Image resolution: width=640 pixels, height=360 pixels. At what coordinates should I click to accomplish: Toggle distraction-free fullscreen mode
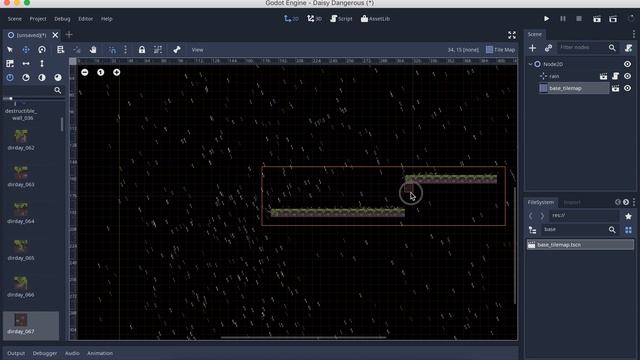pyautogui.click(x=512, y=35)
